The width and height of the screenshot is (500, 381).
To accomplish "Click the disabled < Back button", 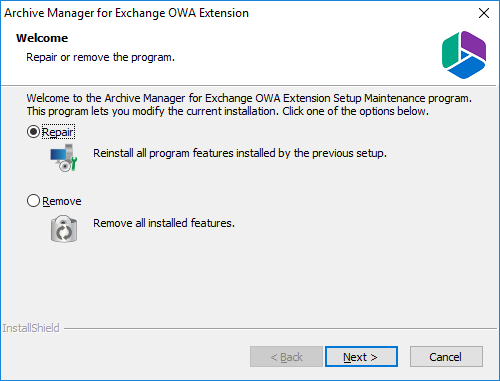I will (286, 357).
